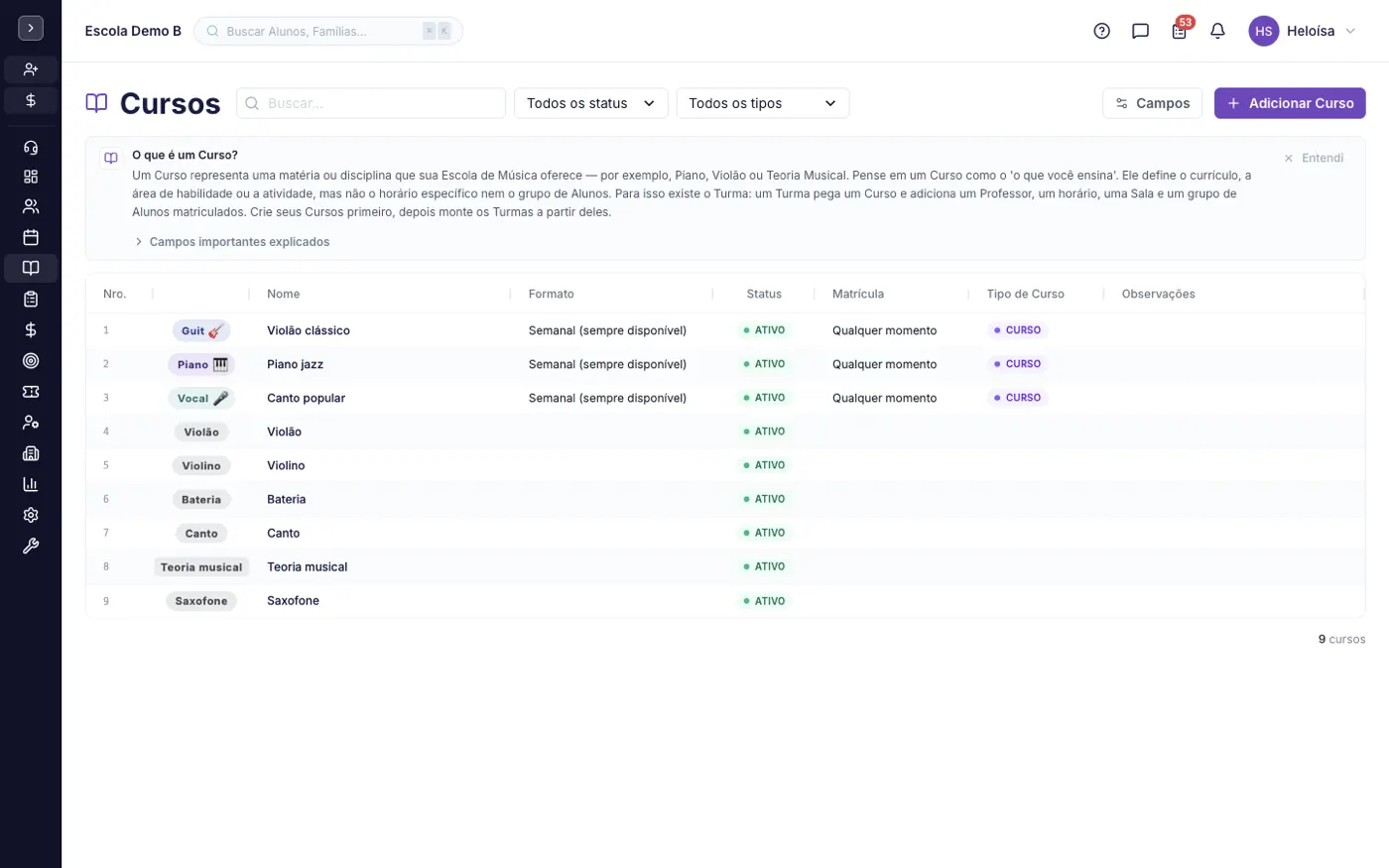Dismiss the banner with Entendi
The width and height of the screenshot is (1389, 868).
click(x=1314, y=158)
